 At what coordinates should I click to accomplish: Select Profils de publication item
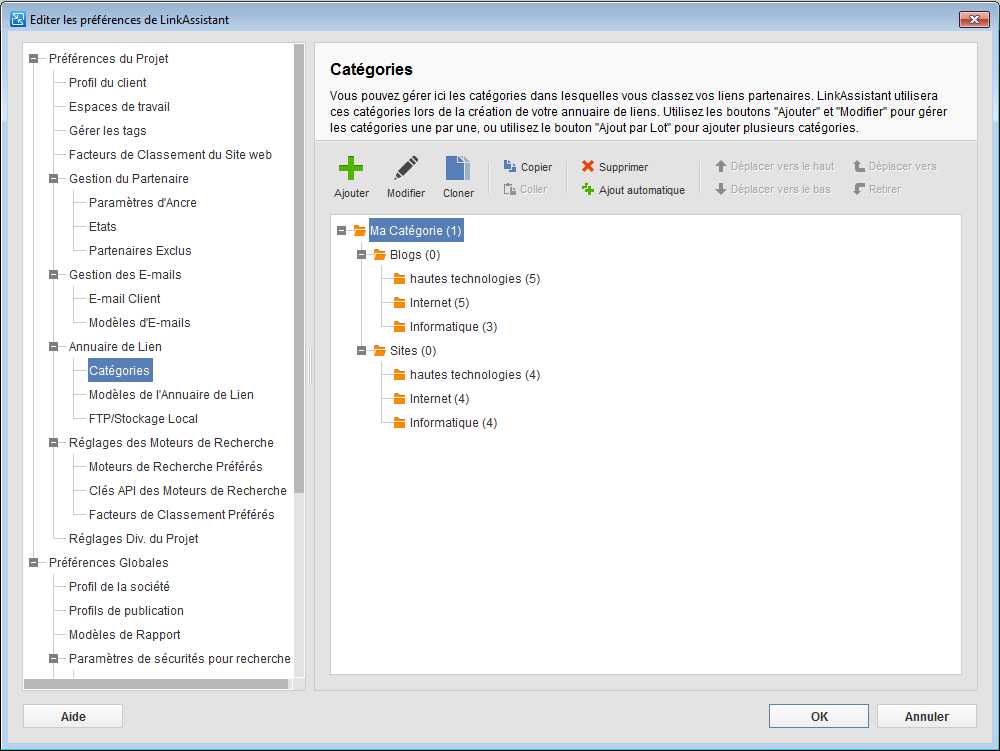126,611
